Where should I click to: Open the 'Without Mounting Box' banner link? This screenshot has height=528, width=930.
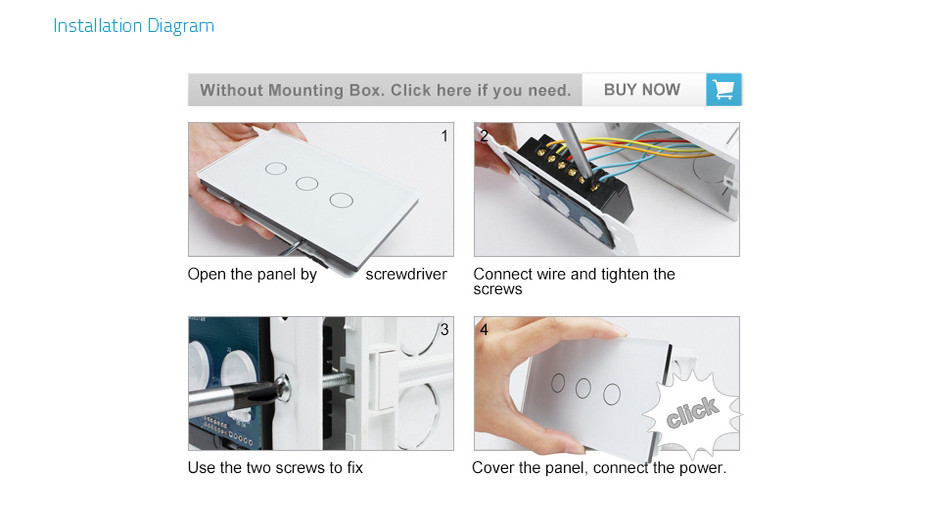[x=385, y=90]
